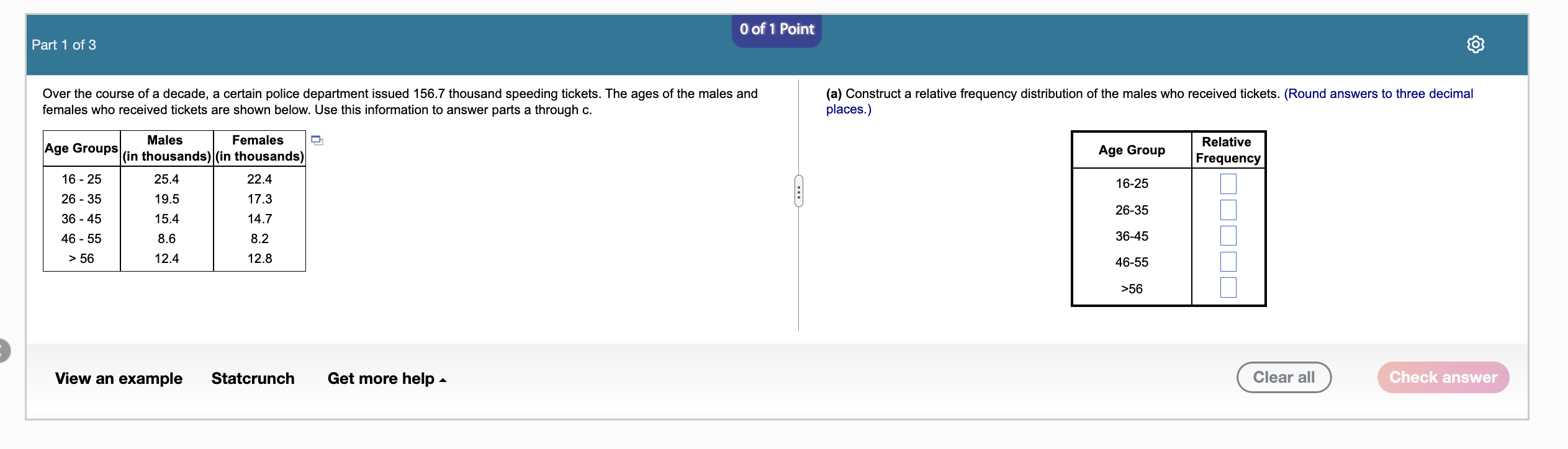1568x449 pixels.
Task: Click the '0 of 1 Point' score badge
Action: (x=776, y=29)
